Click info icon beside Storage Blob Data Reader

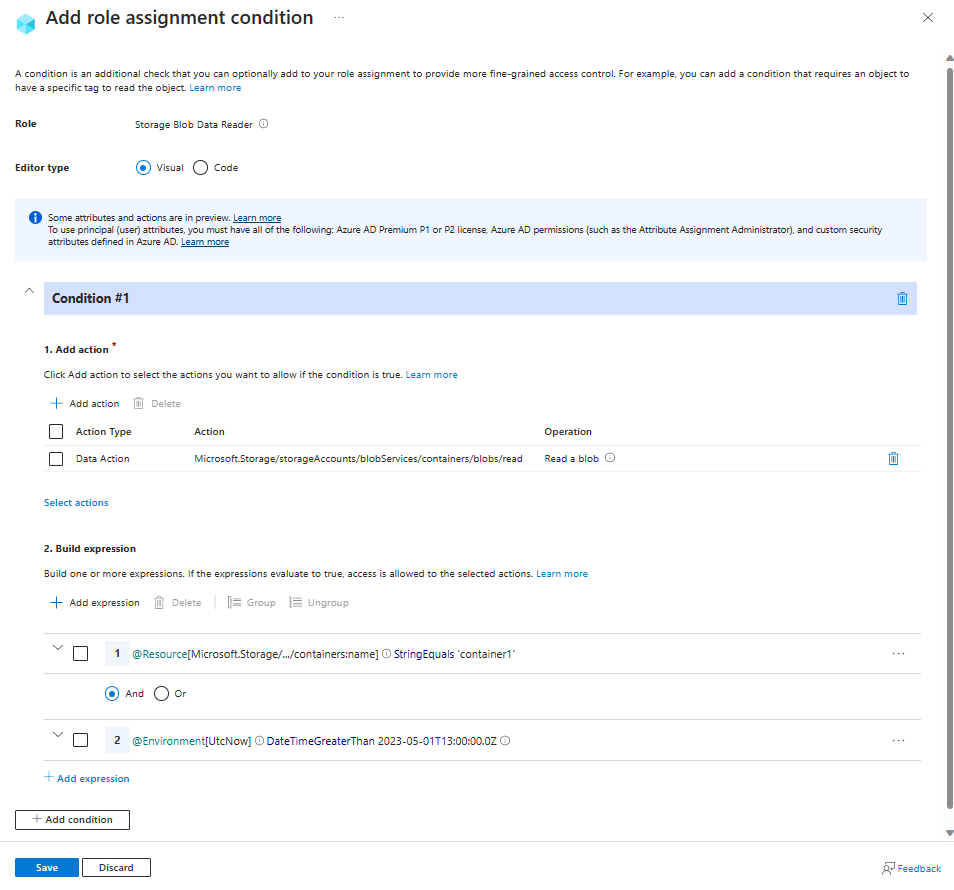pyautogui.click(x=262, y=124)
